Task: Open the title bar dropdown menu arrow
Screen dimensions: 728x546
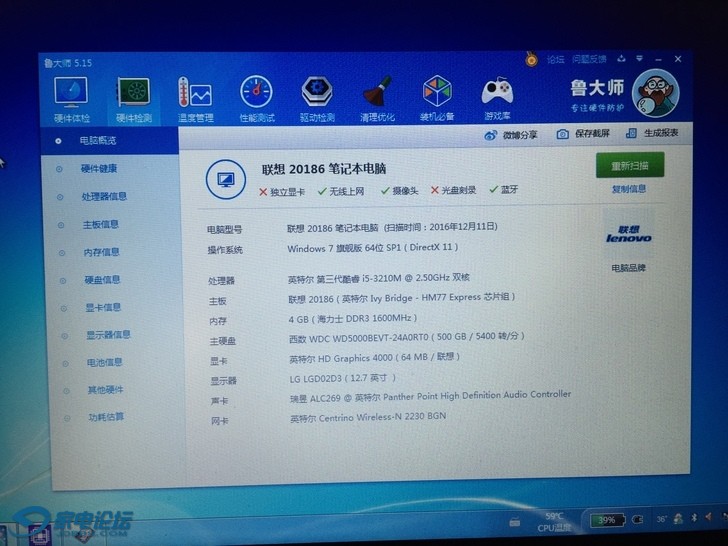Action: pos(640,58)
